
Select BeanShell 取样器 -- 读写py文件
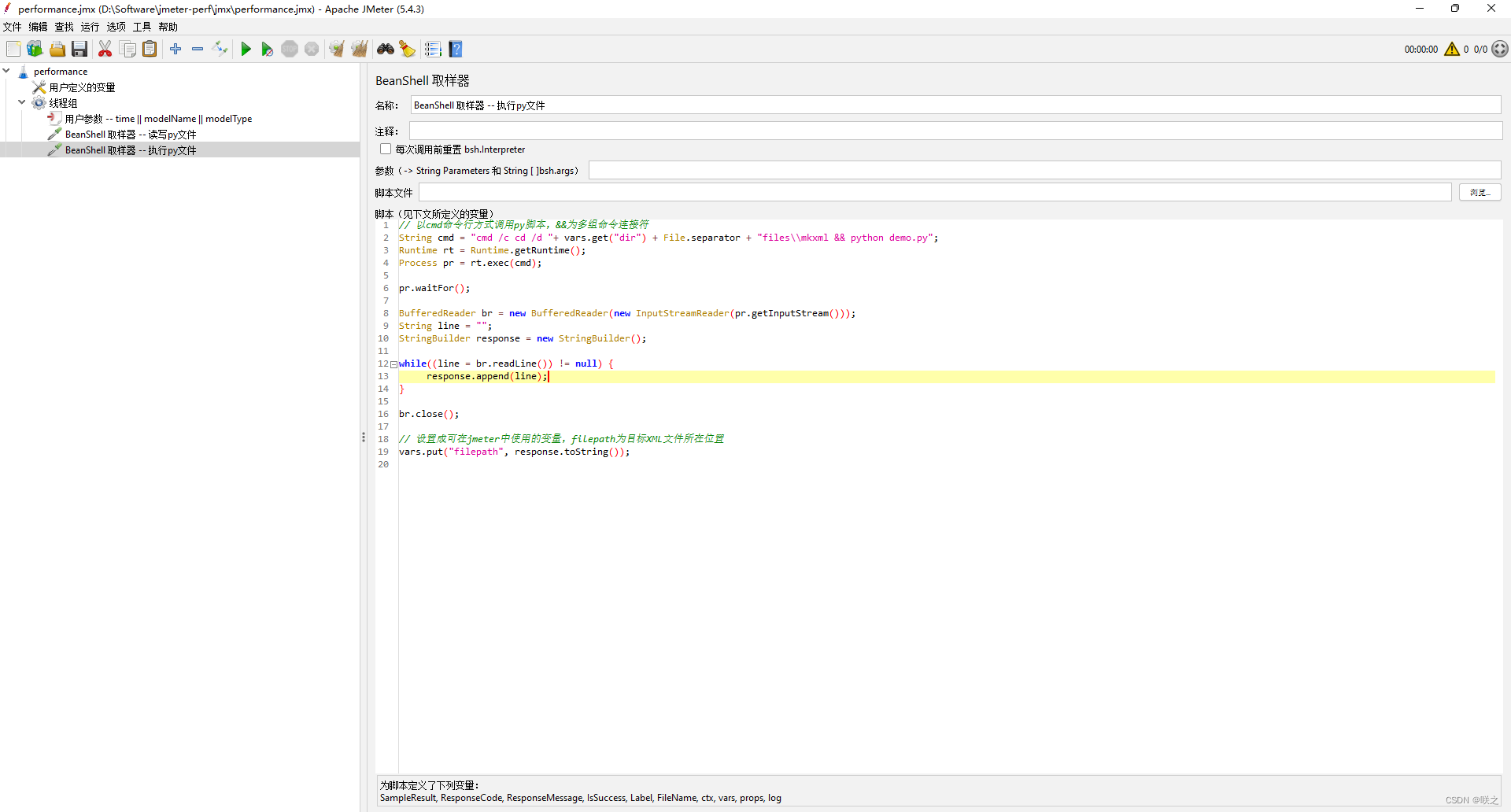pyautogui.click(x=131, y=135)
